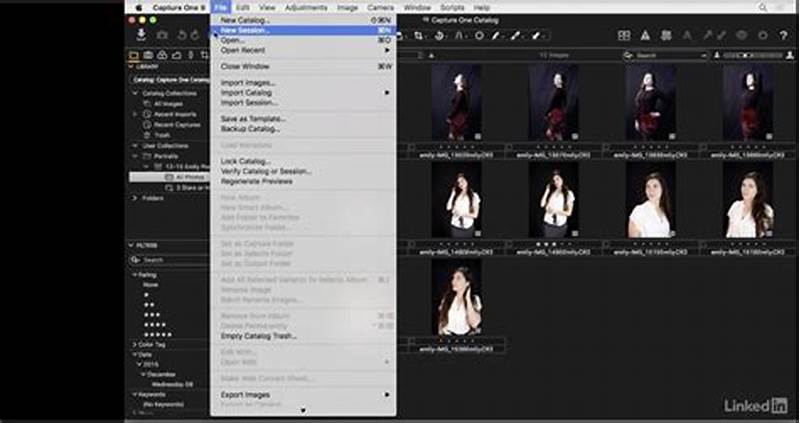Open the Camera menu
The width and height of the screenshot is (800, 423).
(x=381, y=8)
